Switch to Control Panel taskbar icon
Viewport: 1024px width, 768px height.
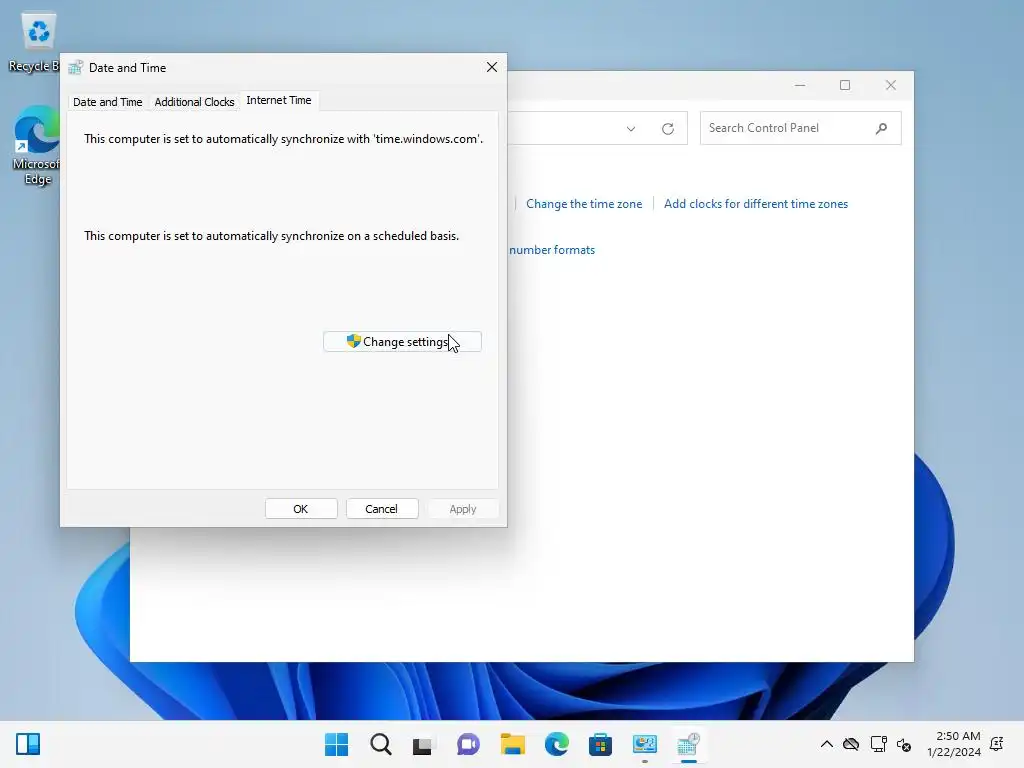coord(645,744)
